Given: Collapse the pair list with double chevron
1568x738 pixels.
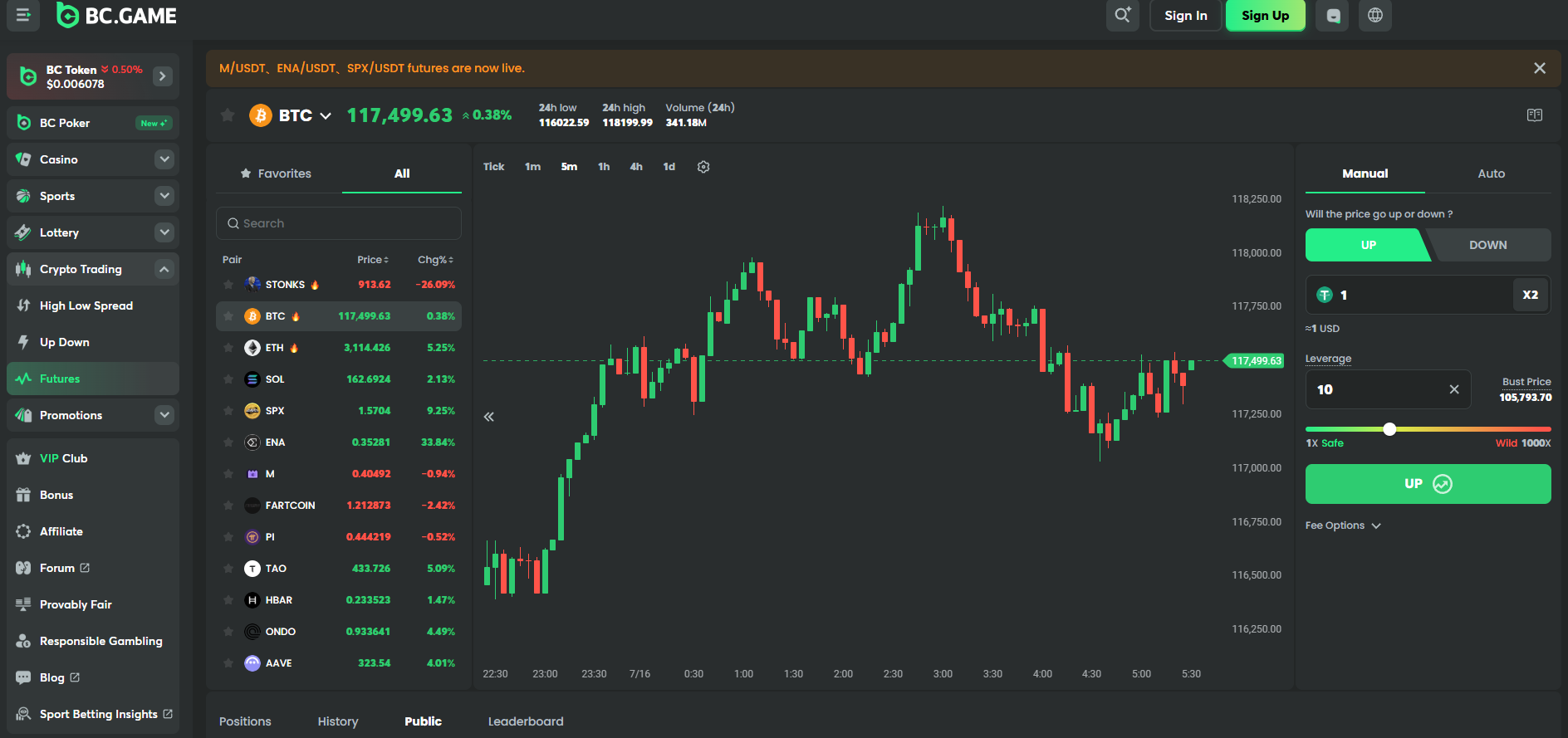Looking at the screenshot, I should (x=489, y=417).
